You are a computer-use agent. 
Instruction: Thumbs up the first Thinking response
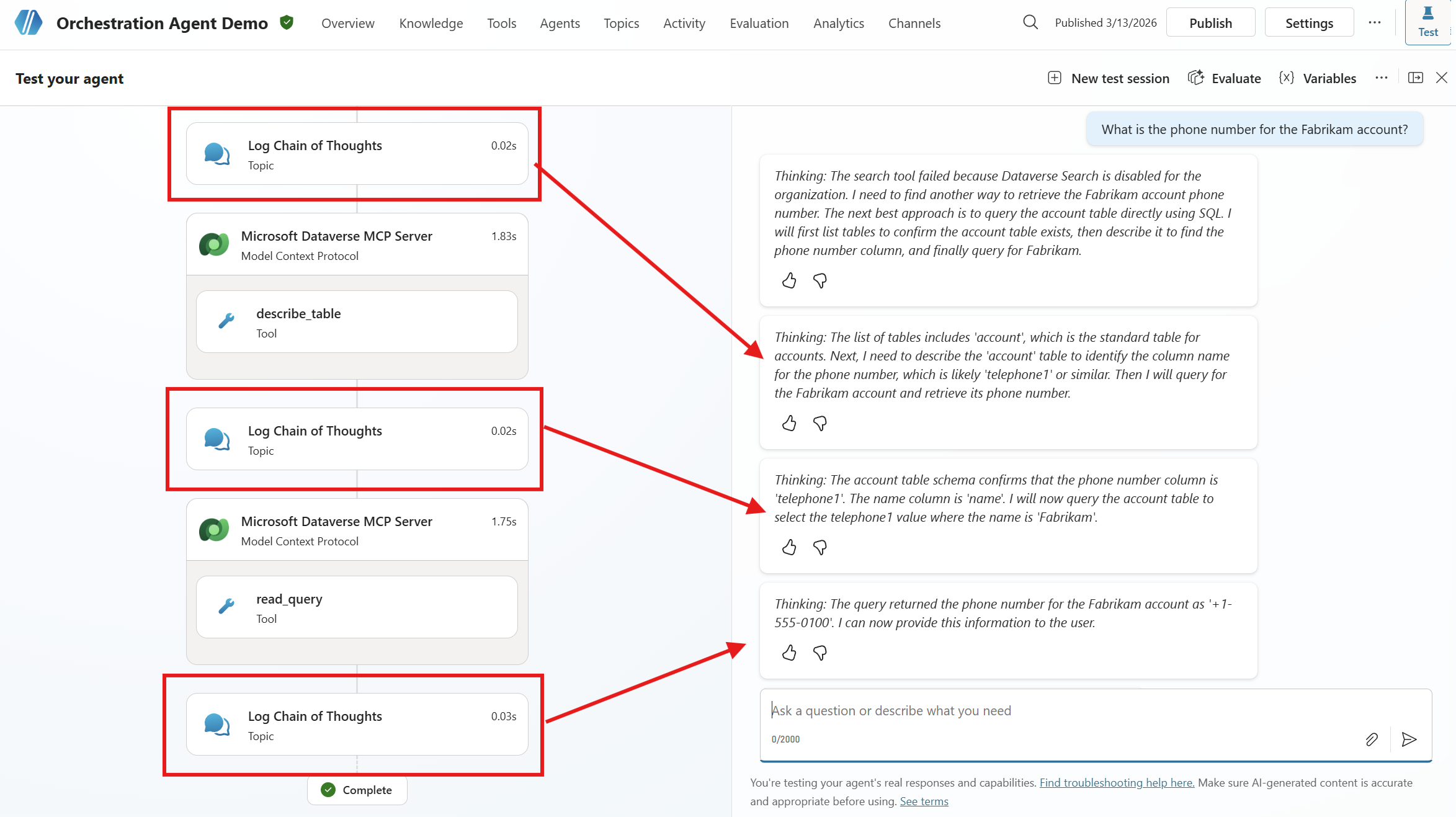pyautogui.click(x=789, y=281)
